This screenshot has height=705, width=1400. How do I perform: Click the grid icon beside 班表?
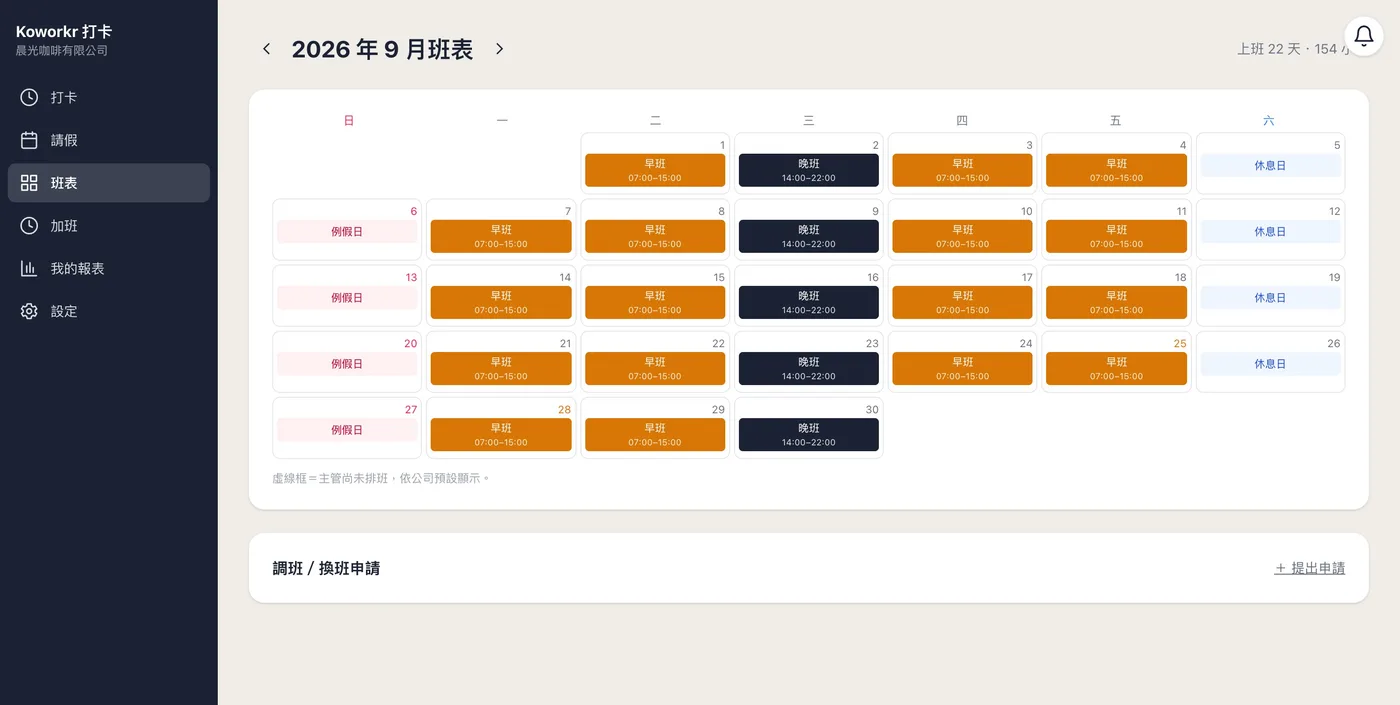click(29, 183)
